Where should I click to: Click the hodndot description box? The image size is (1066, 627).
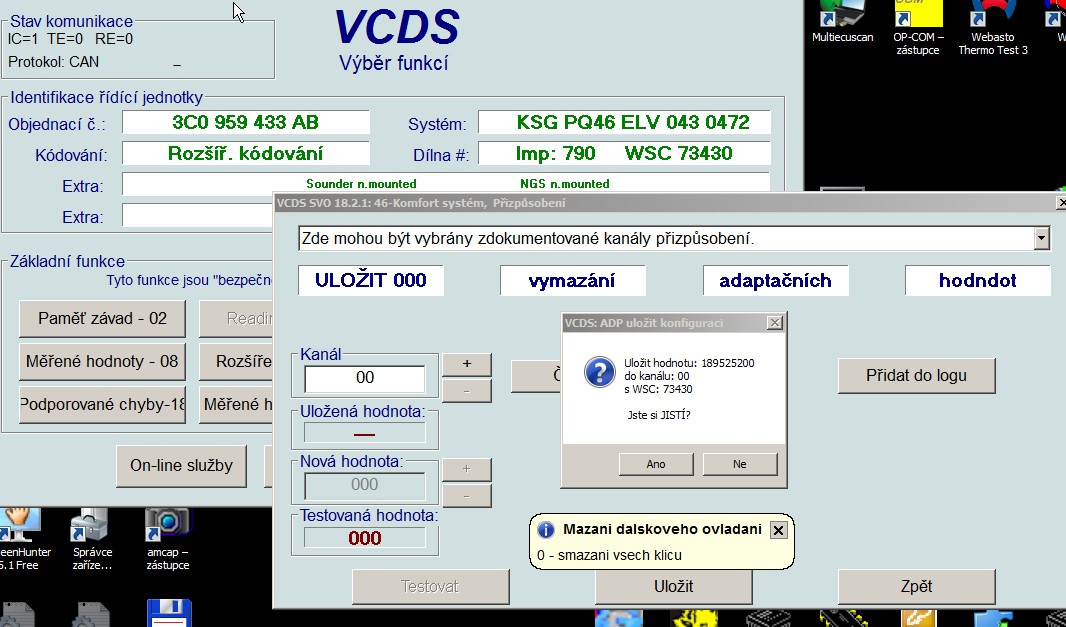tap(978, 280)
